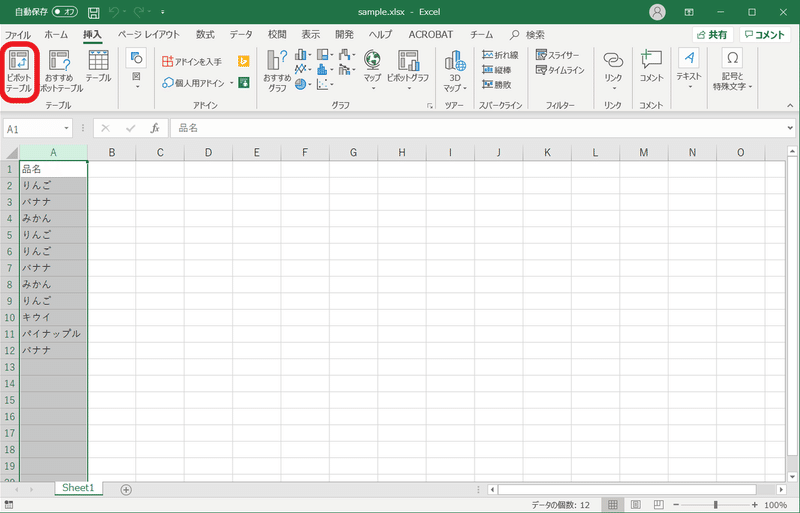Insert a hierarchy treemap chart
800x513 pixels.
(x=324, y=54)
